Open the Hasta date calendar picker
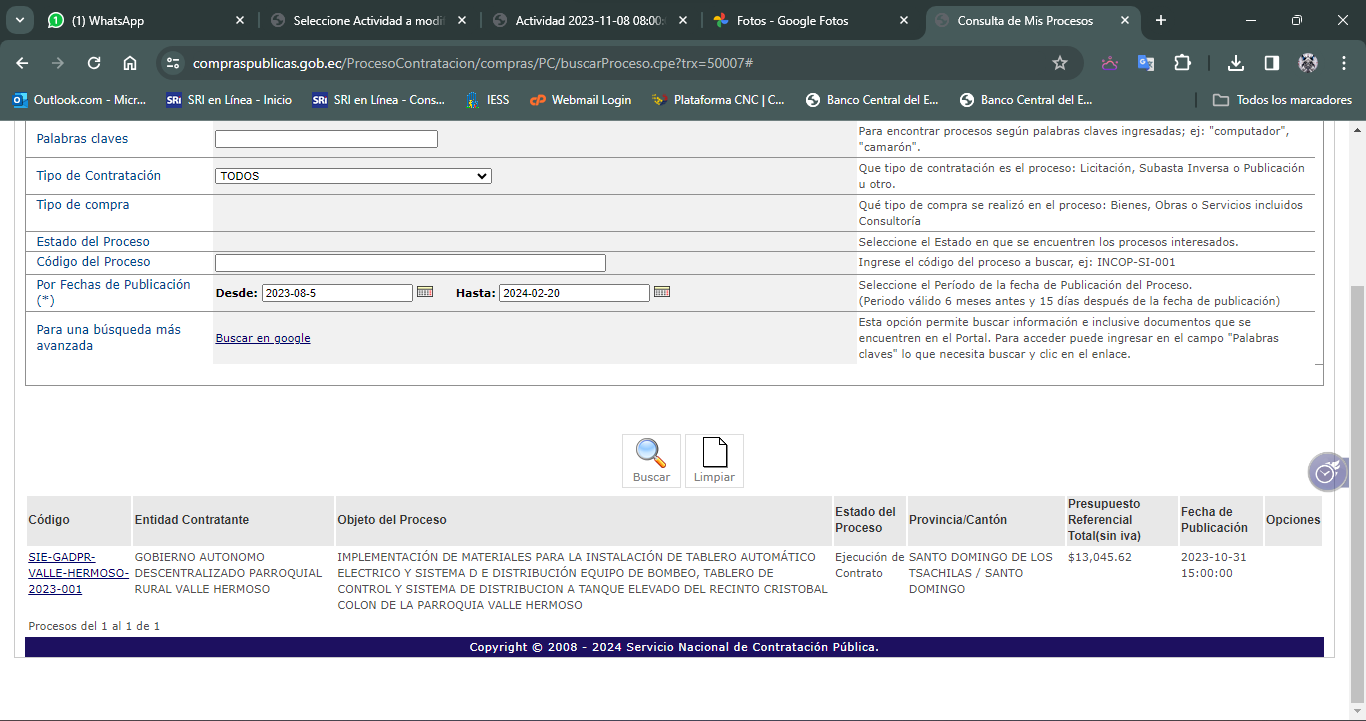Viewport: 1366px width, 721px height. (661, 292)
